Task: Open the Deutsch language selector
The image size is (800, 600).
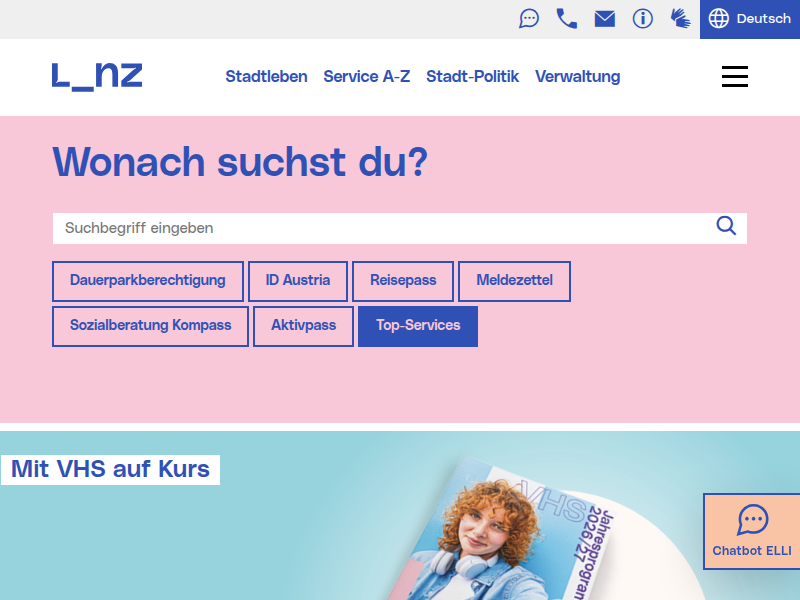Action: 749,19
